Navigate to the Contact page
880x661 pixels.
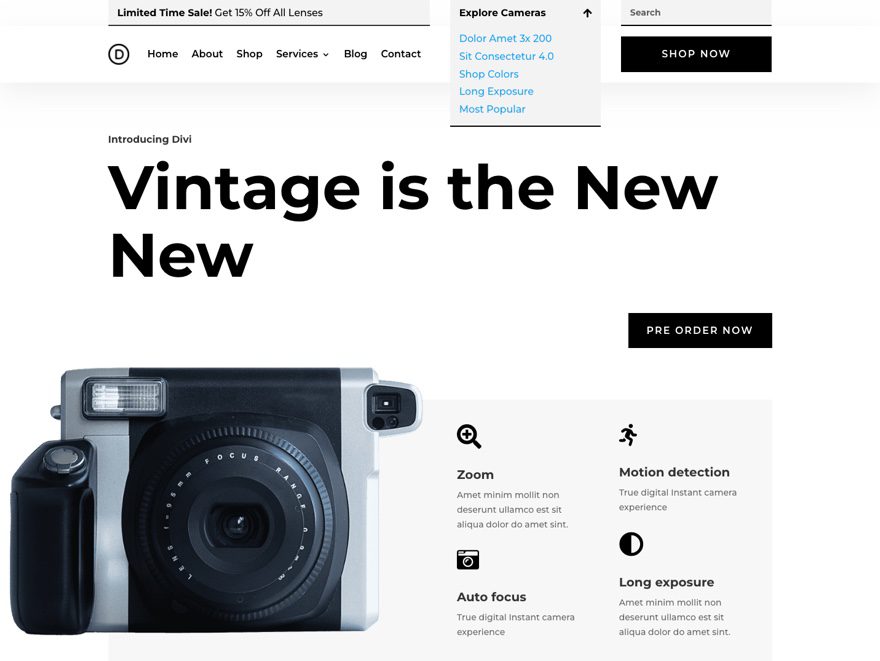tap(401, 54)
